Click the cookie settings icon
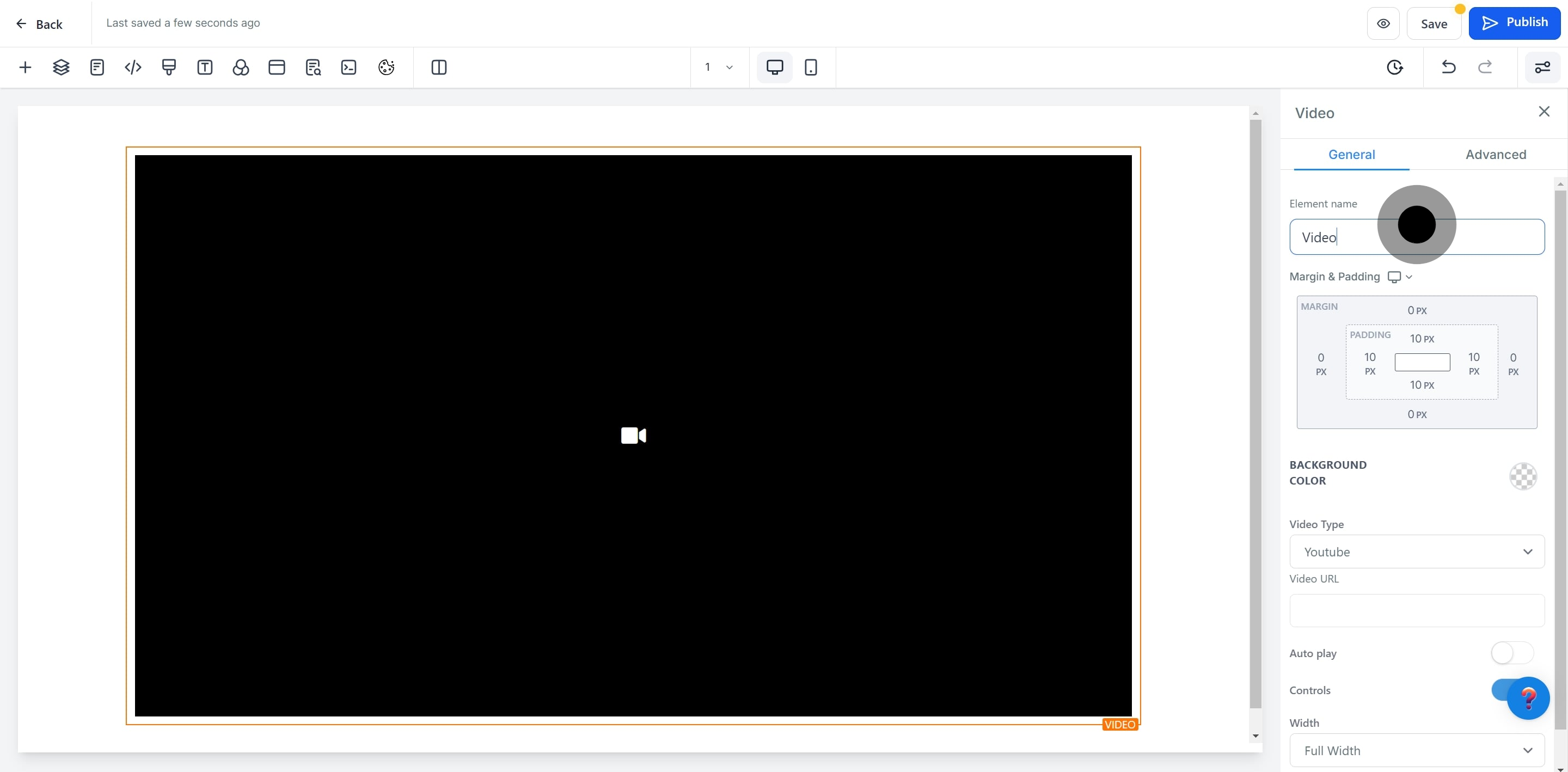Image resolution: width=1568 pixels, height=772 pixels. (x=386, y=67)
